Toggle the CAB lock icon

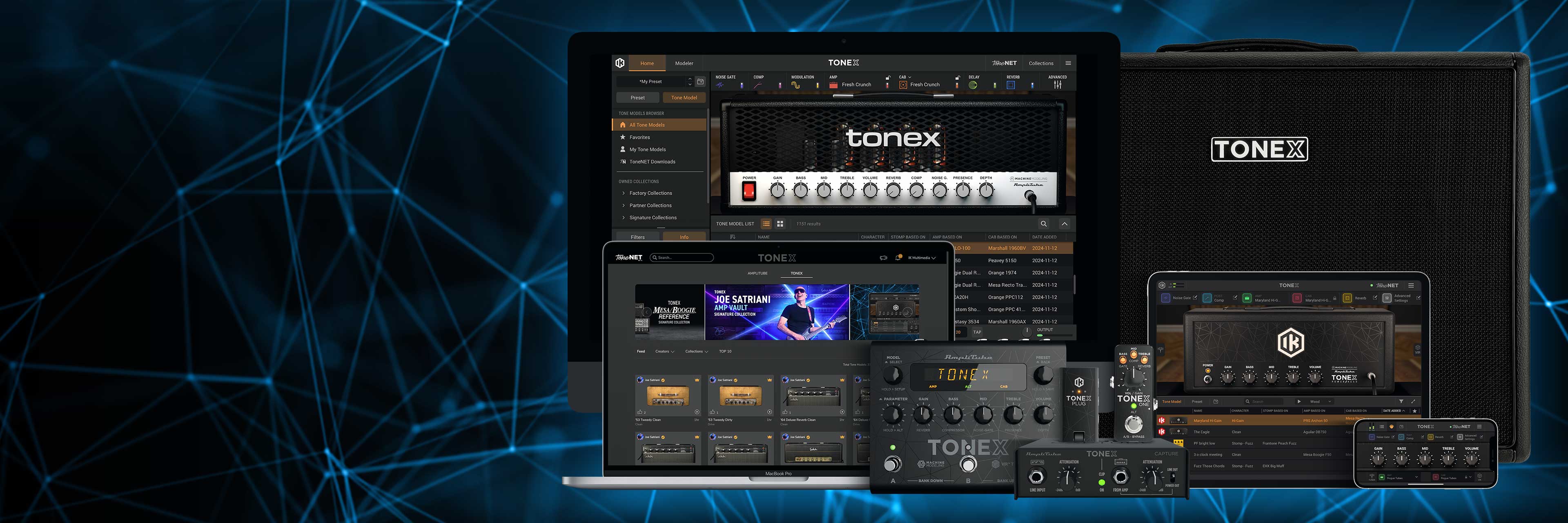point(957,78)
